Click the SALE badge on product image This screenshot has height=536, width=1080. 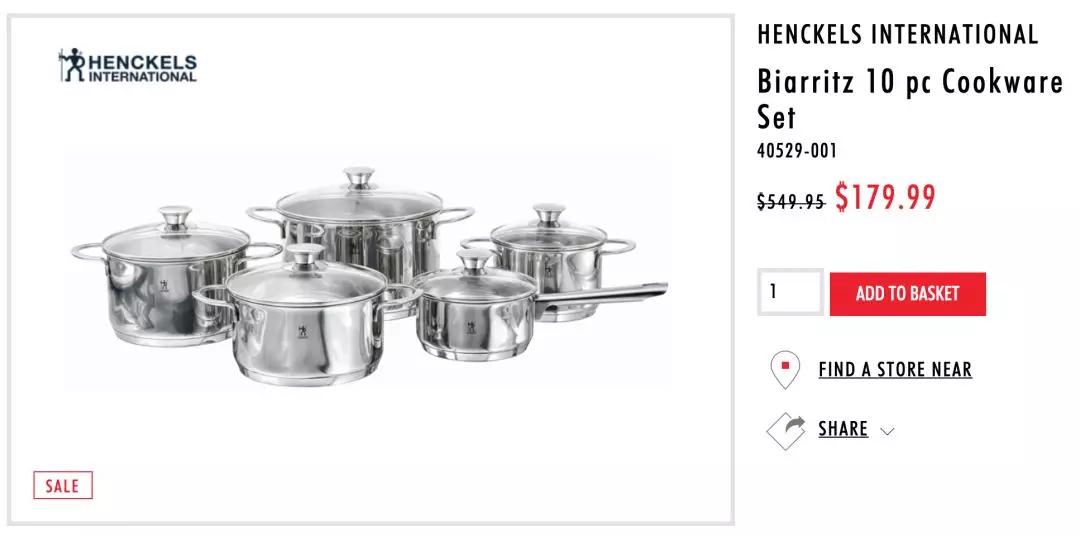(63, 485)
